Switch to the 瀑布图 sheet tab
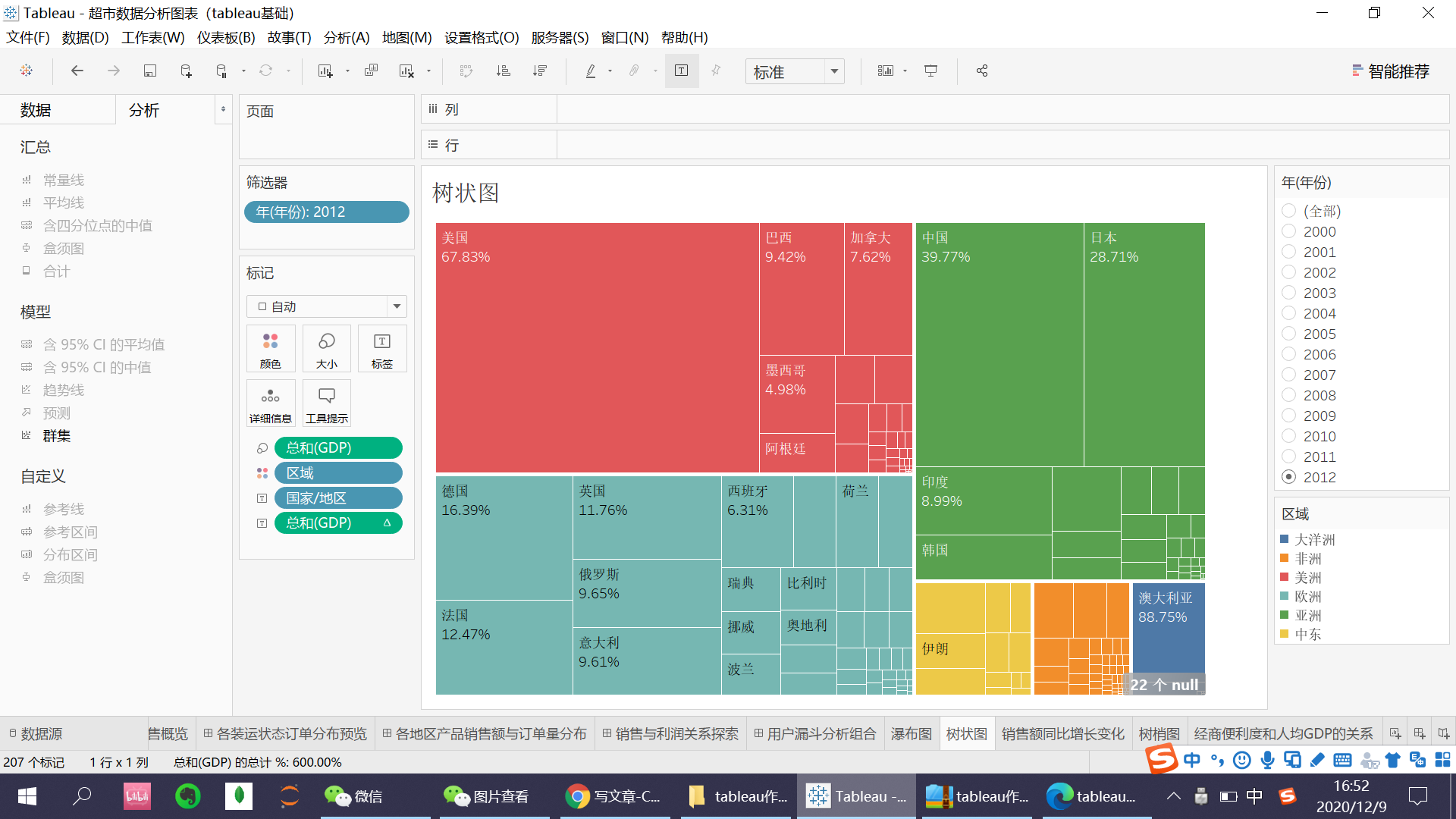The image size is (1456, 819). pos(911,733)
